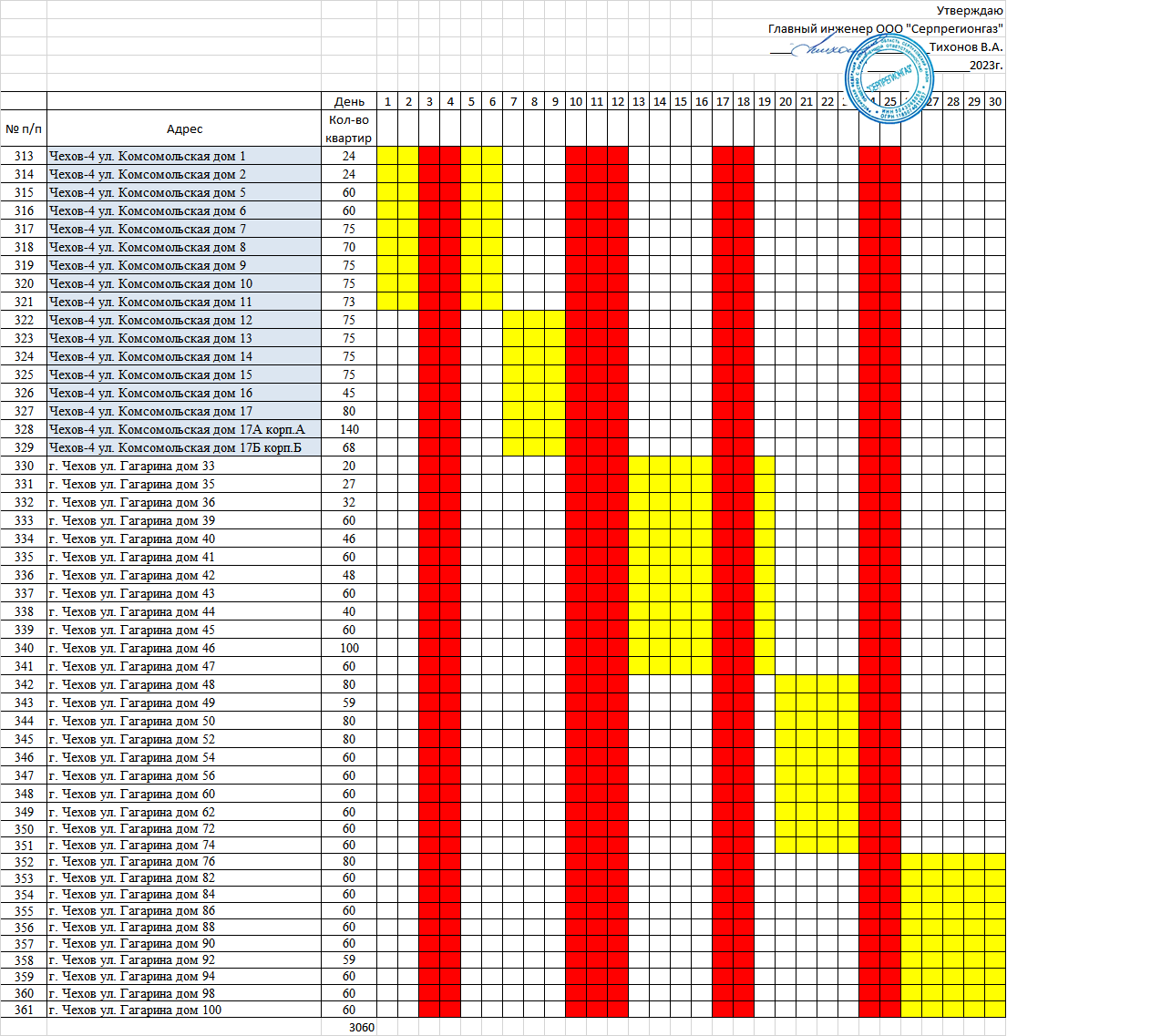Click address "г. Чехов ул. Гагарина дом 33"
This screenshot has height=1036, width=1151.
pos(184,466)
